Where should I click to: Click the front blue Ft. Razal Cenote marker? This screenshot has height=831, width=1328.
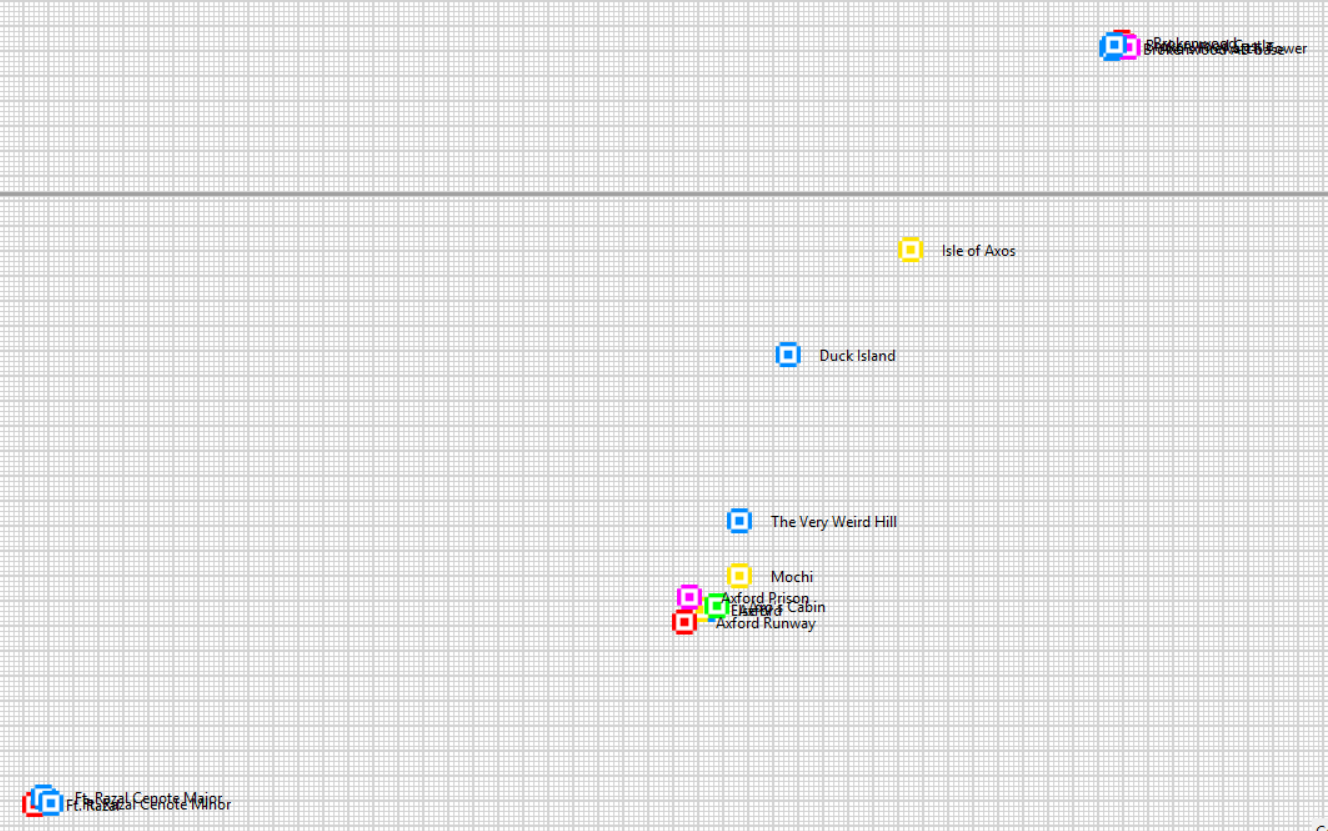(49, 803)
